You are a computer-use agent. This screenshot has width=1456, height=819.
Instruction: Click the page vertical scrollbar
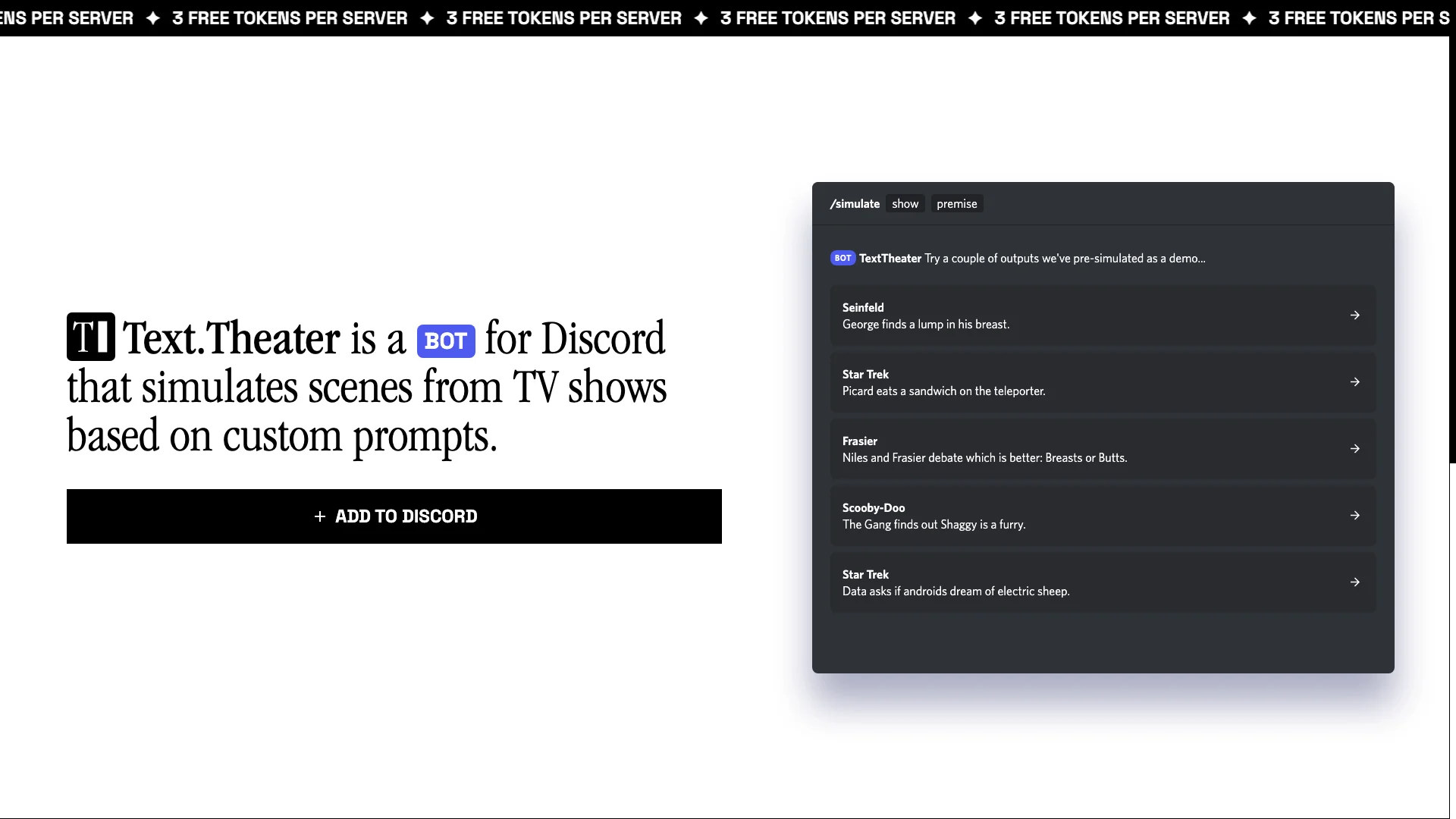(x=1452, y=250)
